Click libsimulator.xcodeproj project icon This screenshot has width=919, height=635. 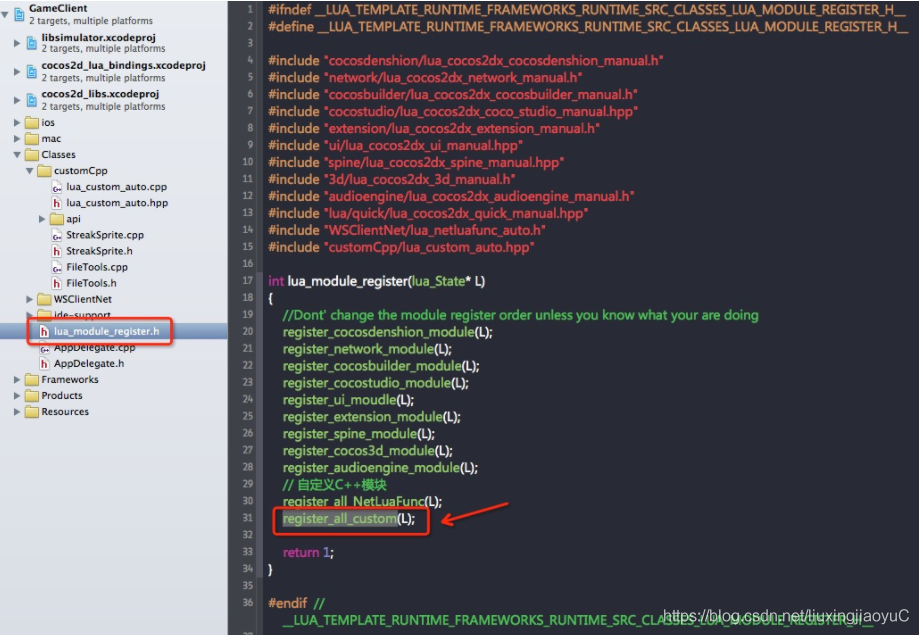32,43
